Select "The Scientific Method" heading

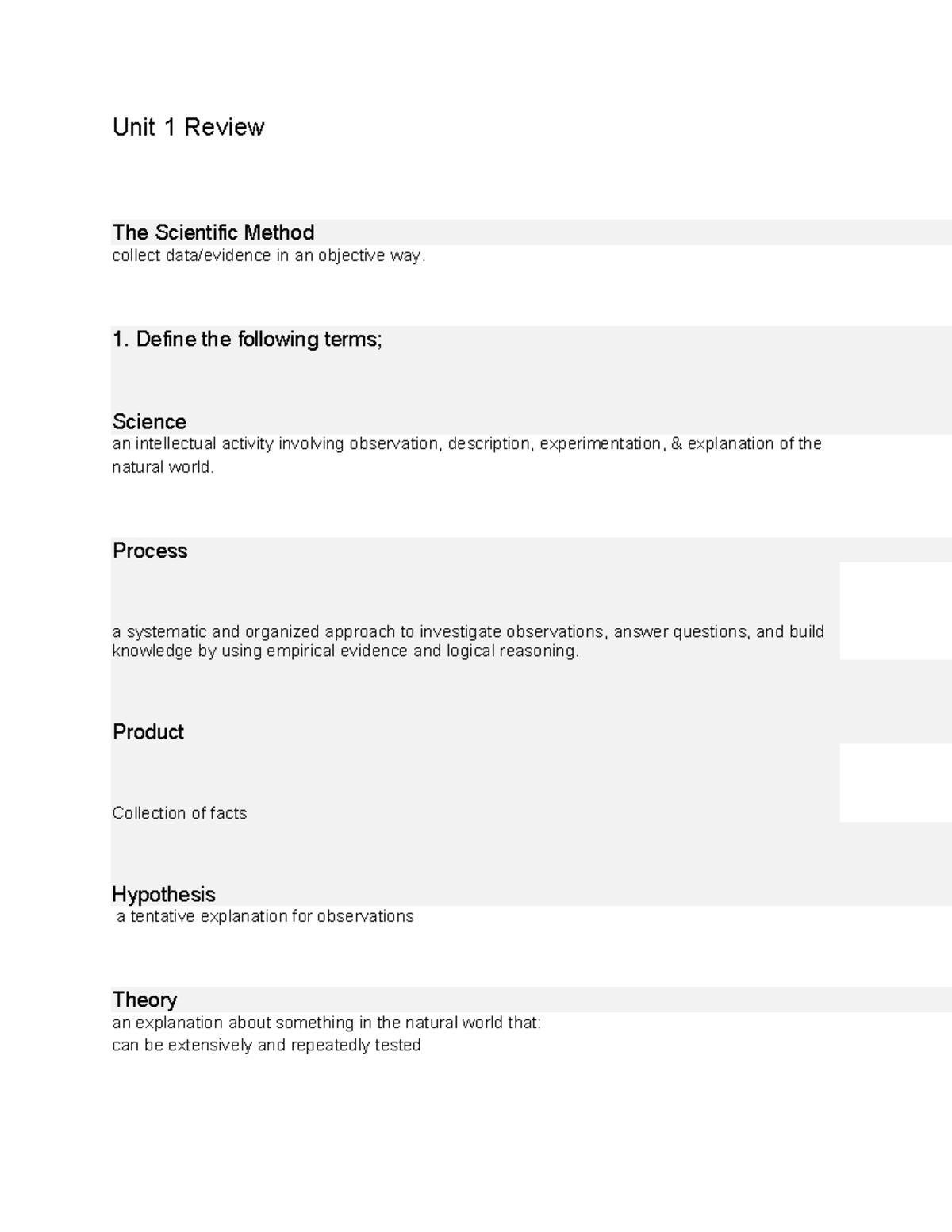[x=213, y=232]
